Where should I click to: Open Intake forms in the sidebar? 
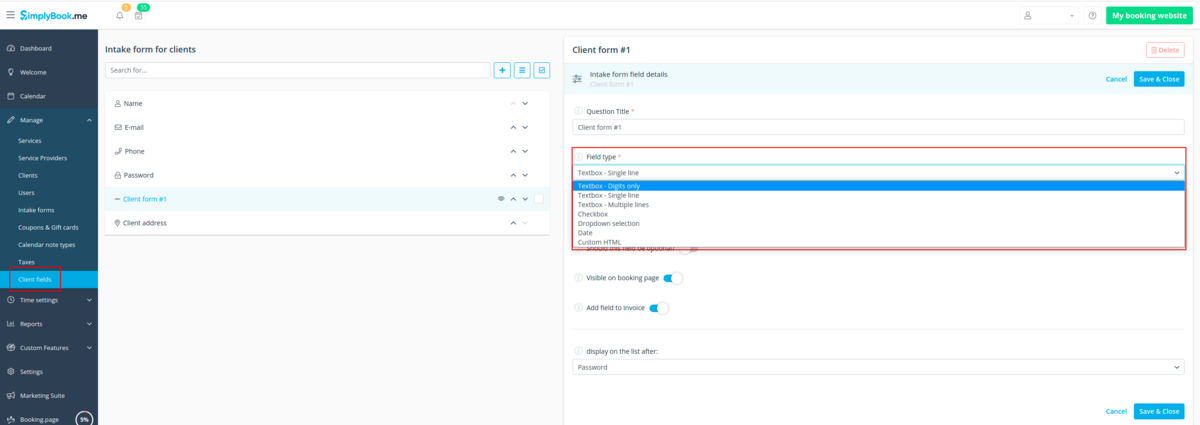coord(36,210)
